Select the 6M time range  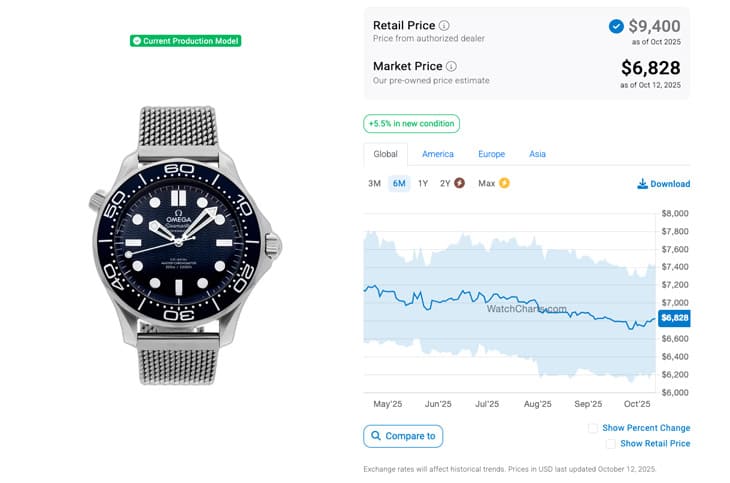click(x=399, y=183)
